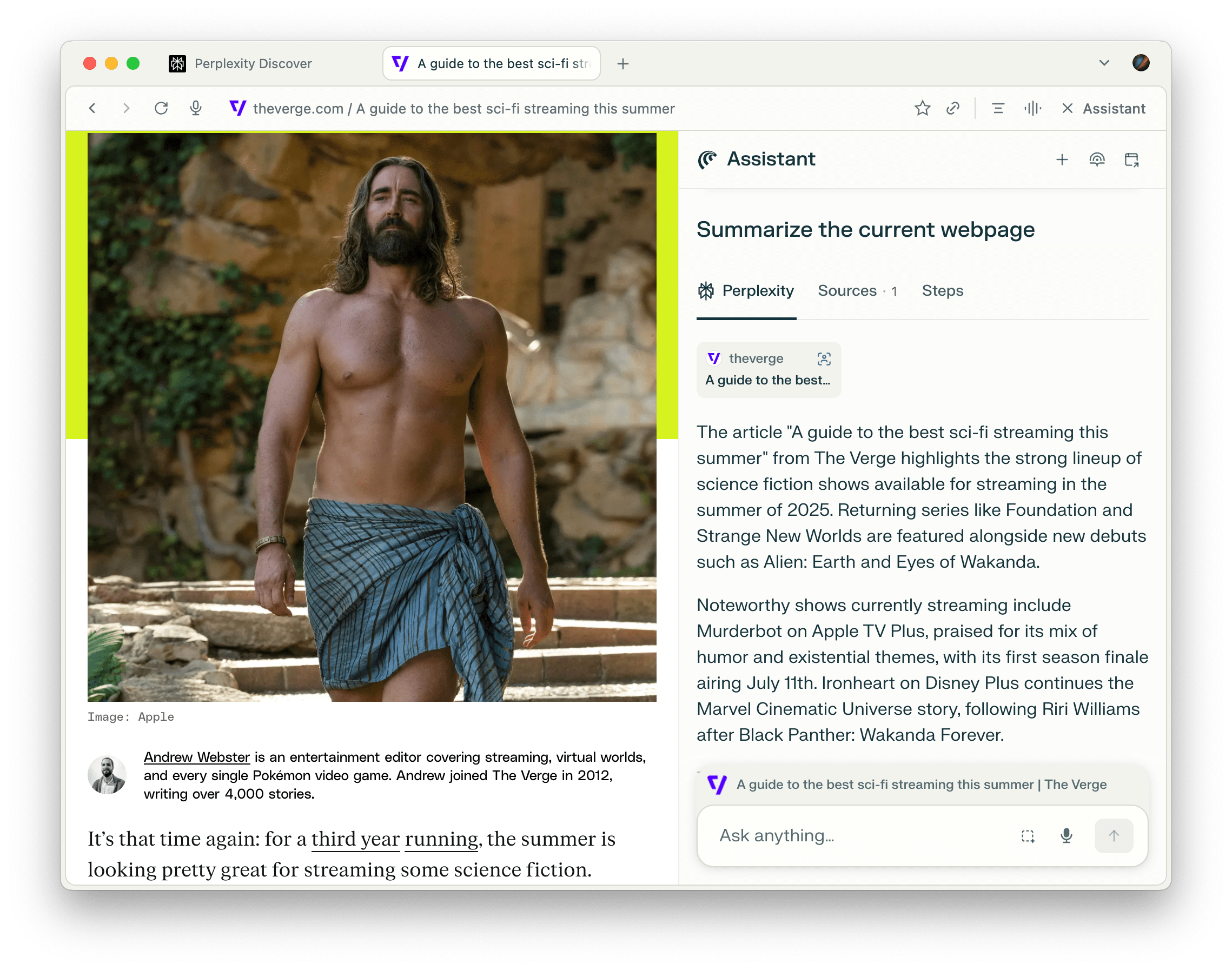Select the screenshot capture icon in Ask anything bar
Viewport: 1232px width, 970px height.
click(1028, 835)
